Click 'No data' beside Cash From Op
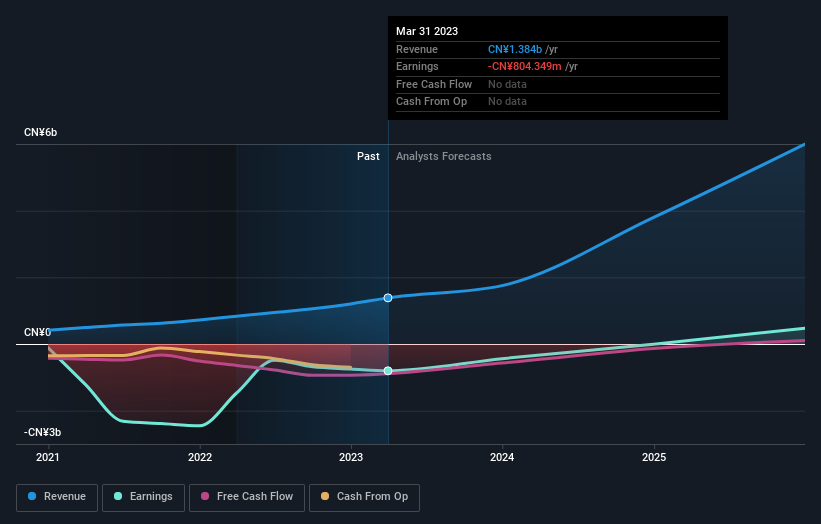 click(x=507, y=102)
